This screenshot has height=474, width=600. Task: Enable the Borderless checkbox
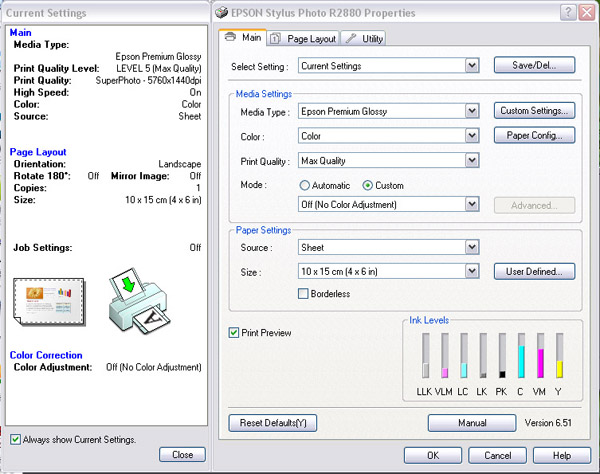click(x=303, y=294)
